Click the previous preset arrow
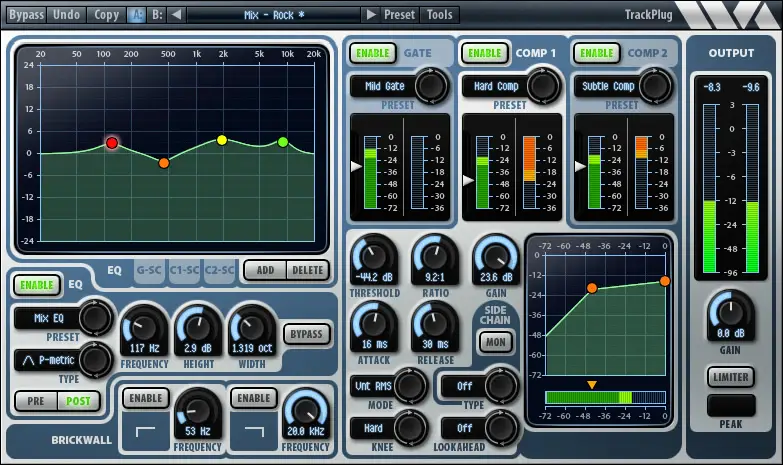 [176, 15]
